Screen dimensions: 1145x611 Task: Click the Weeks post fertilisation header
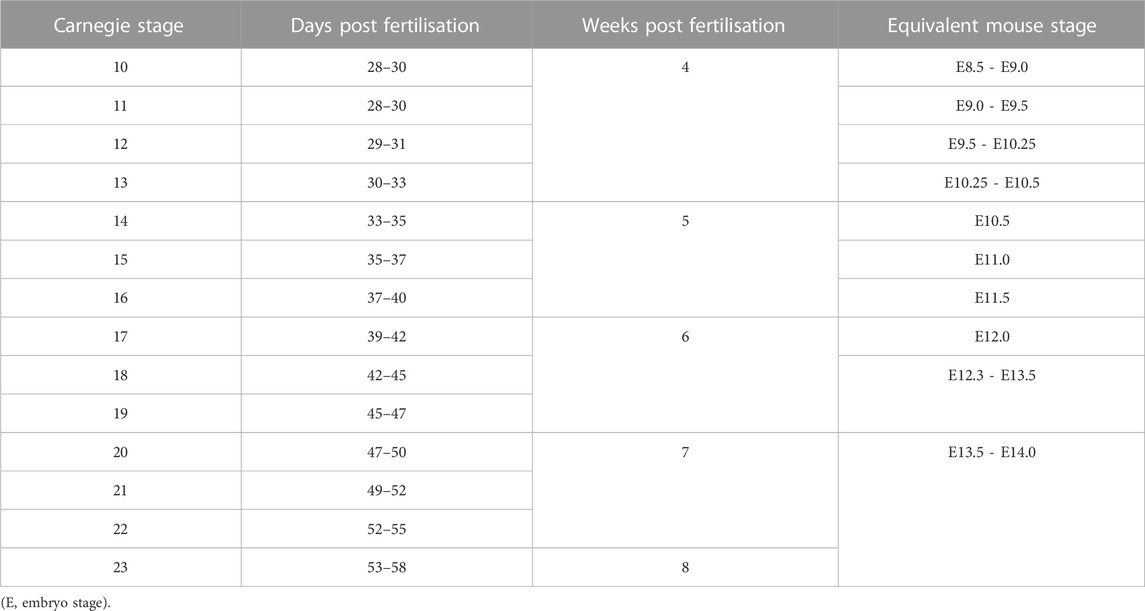685,26
